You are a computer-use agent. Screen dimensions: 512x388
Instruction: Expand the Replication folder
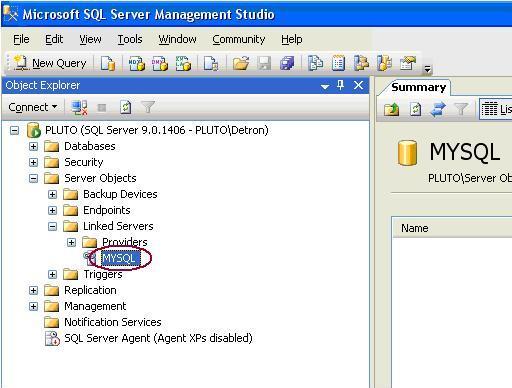pyautogui.click(x=33, y=290)
